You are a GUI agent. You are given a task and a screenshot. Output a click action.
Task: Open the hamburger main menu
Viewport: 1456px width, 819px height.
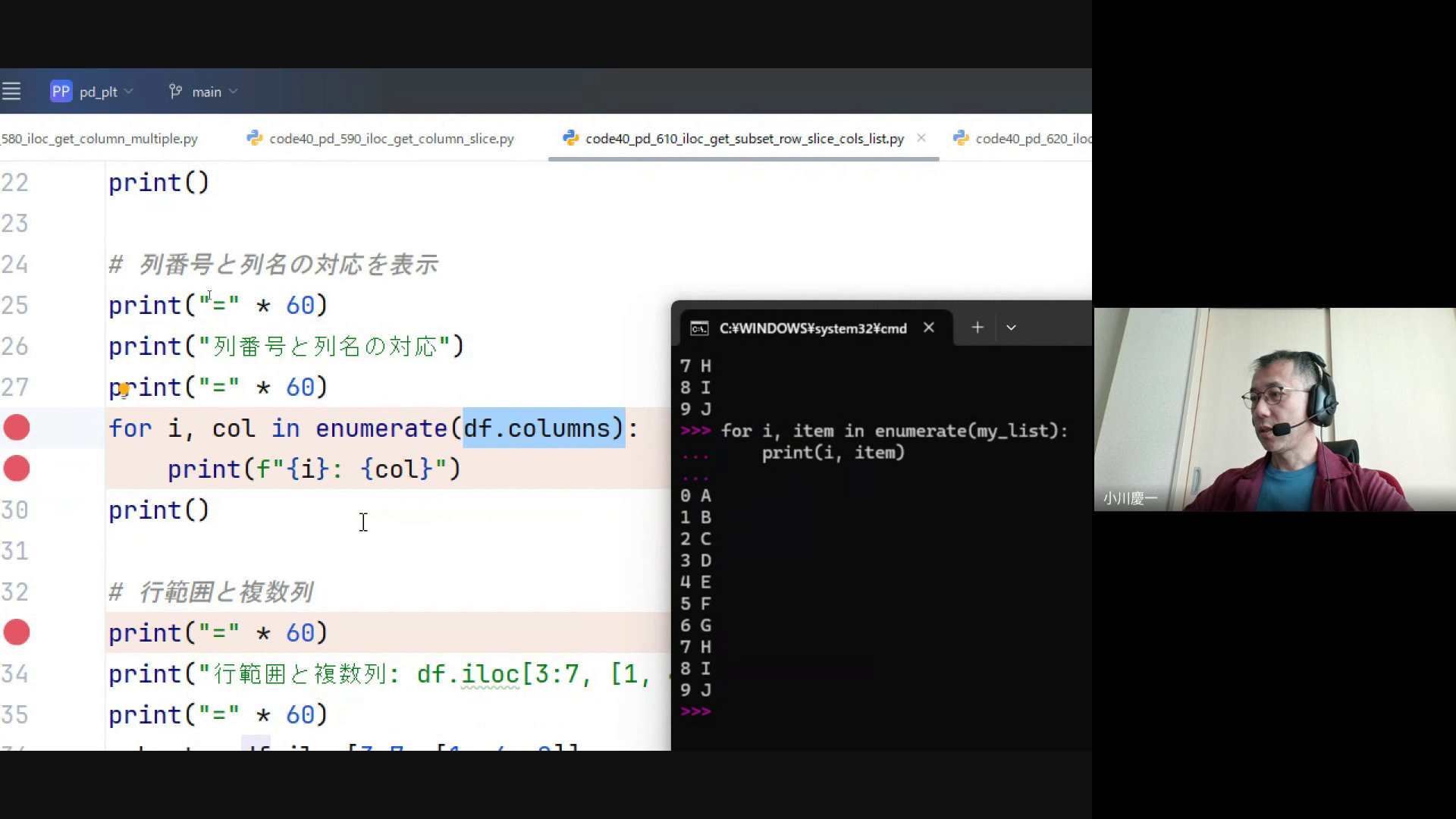pos(11,92)
